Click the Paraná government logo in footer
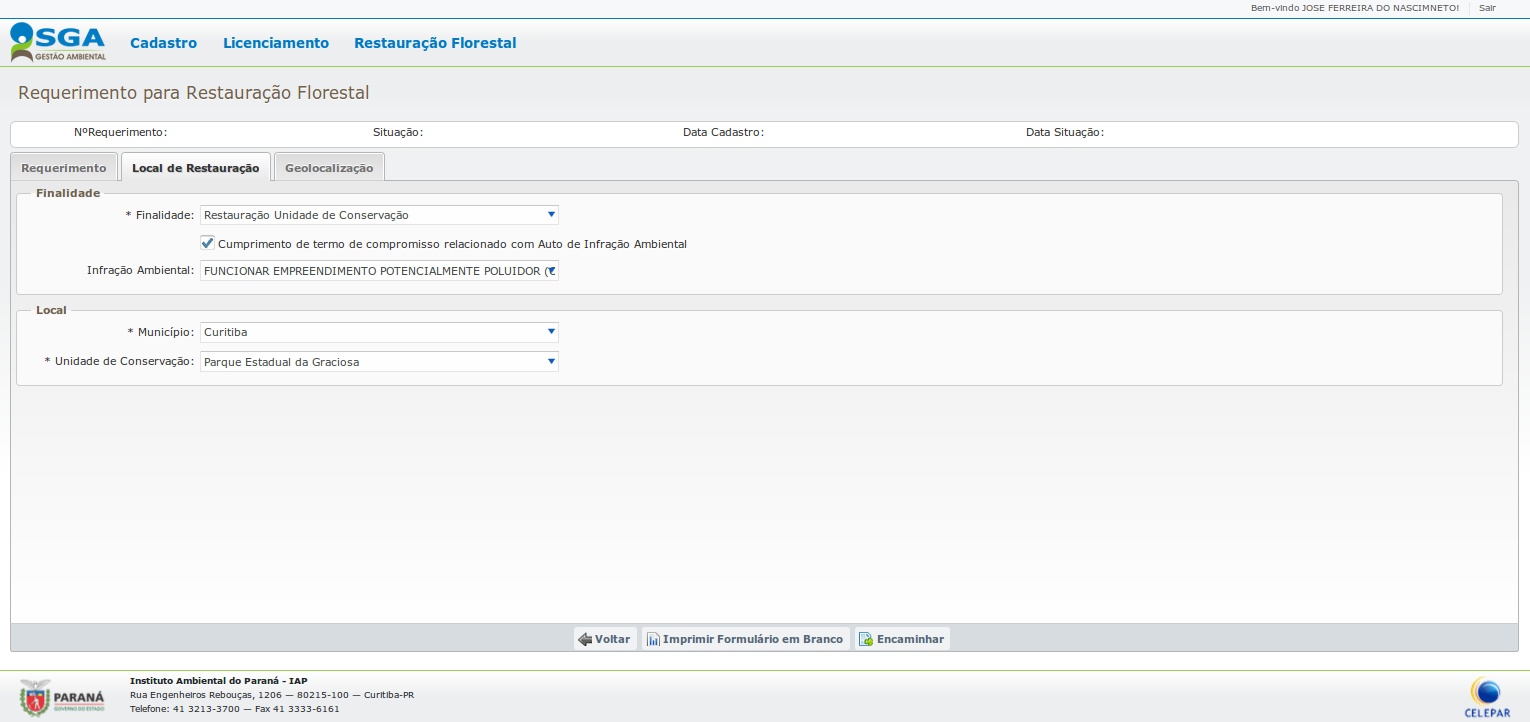 coord(62,697)
